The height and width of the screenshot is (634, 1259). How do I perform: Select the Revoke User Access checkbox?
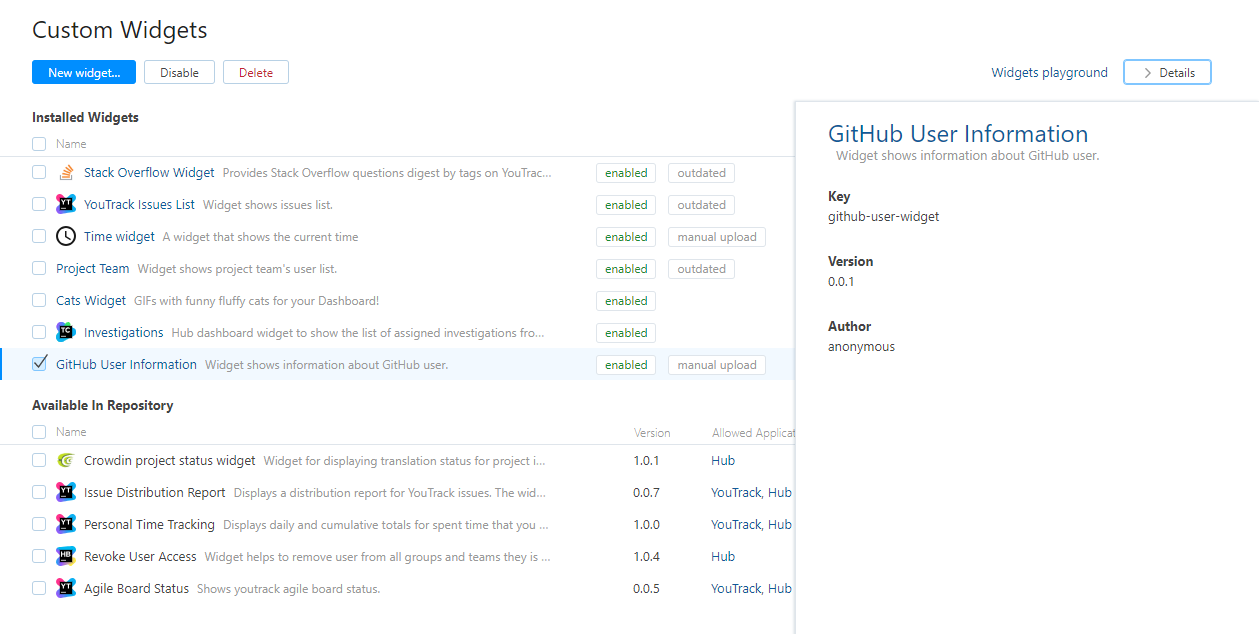click(x=39, y=556)
